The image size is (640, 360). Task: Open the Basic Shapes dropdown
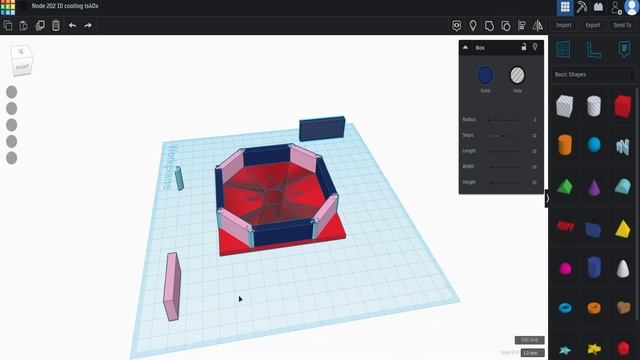click(x=594, y=75)
